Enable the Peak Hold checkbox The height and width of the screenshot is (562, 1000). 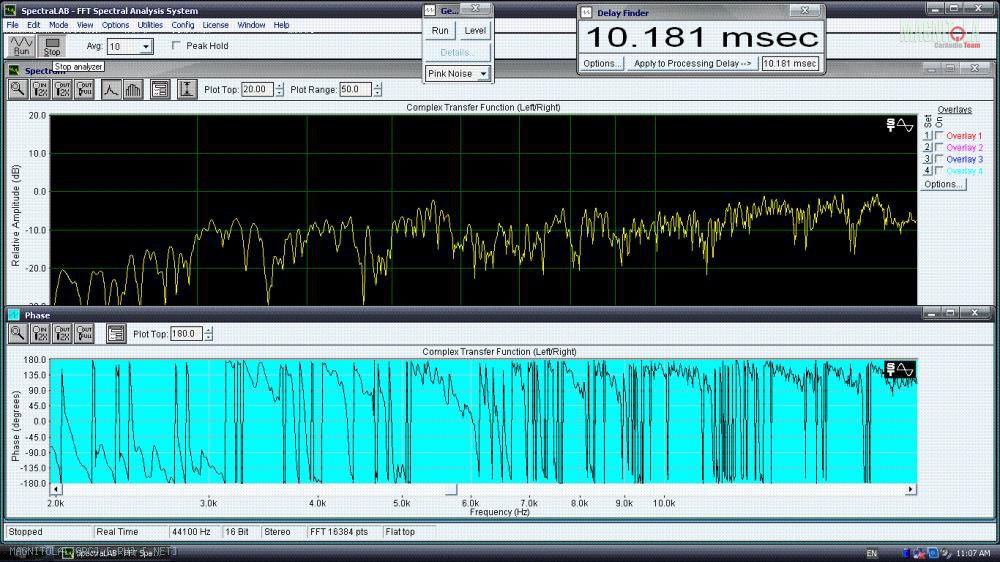pos(176,45)
